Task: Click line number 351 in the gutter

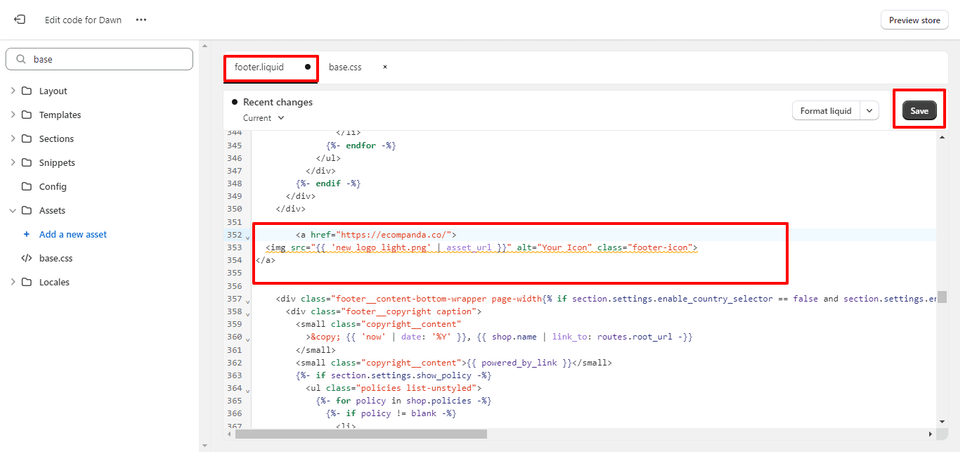Action: [x=234, y=222]
